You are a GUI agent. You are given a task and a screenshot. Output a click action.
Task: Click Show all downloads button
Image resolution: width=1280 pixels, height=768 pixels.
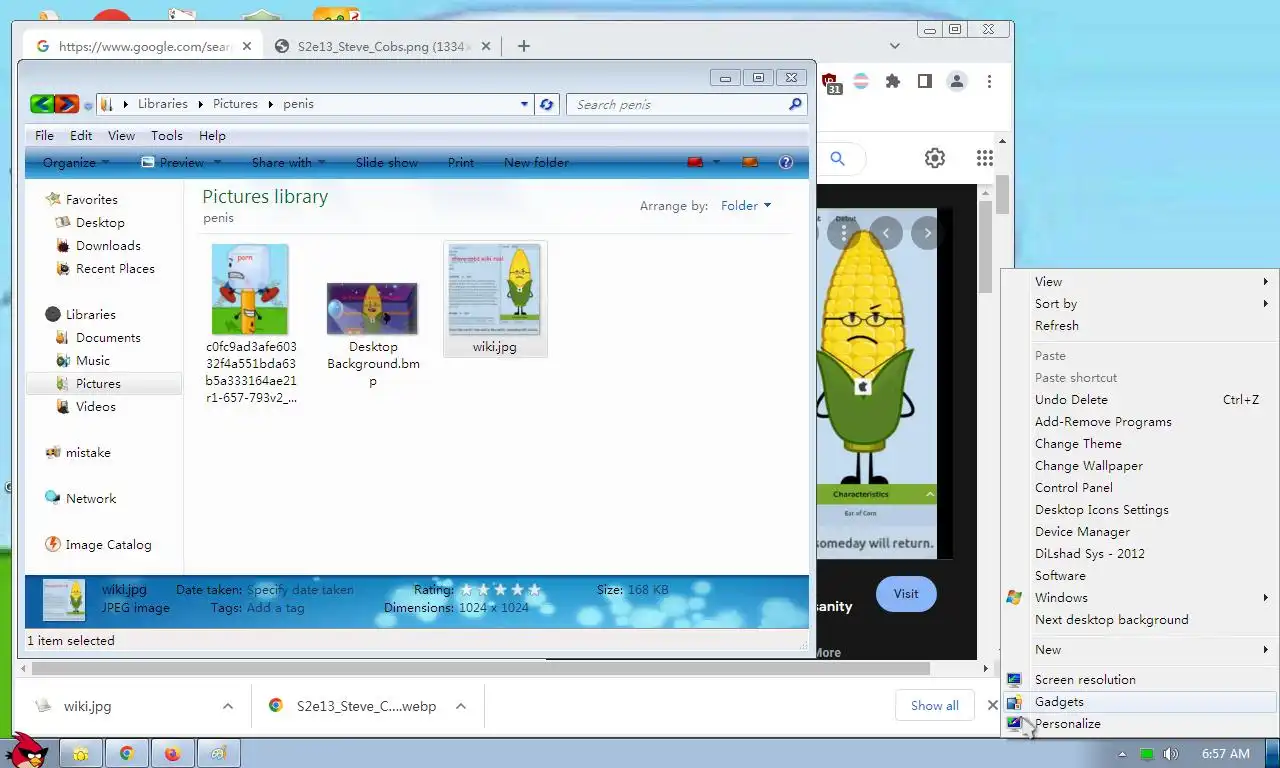click(x=935, y=705)
